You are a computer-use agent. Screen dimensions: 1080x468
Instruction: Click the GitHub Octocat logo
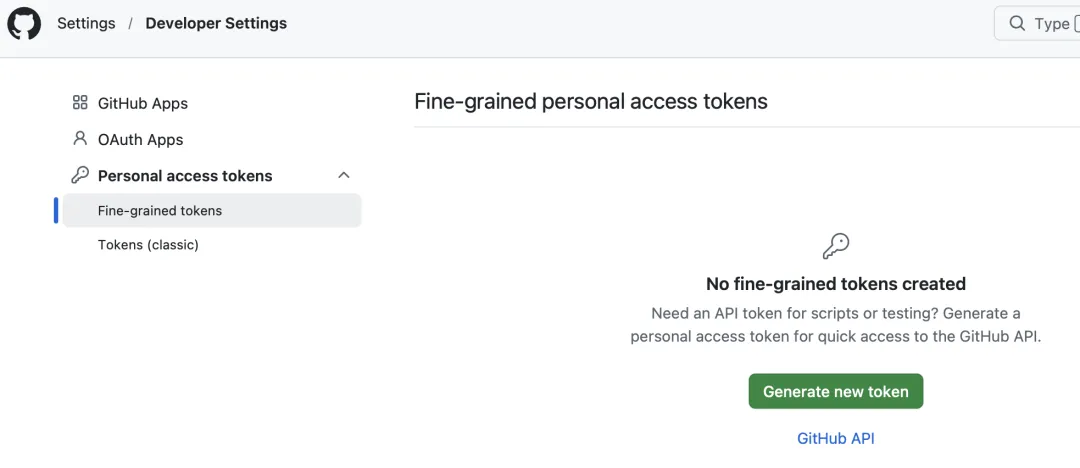pos(24,24)
